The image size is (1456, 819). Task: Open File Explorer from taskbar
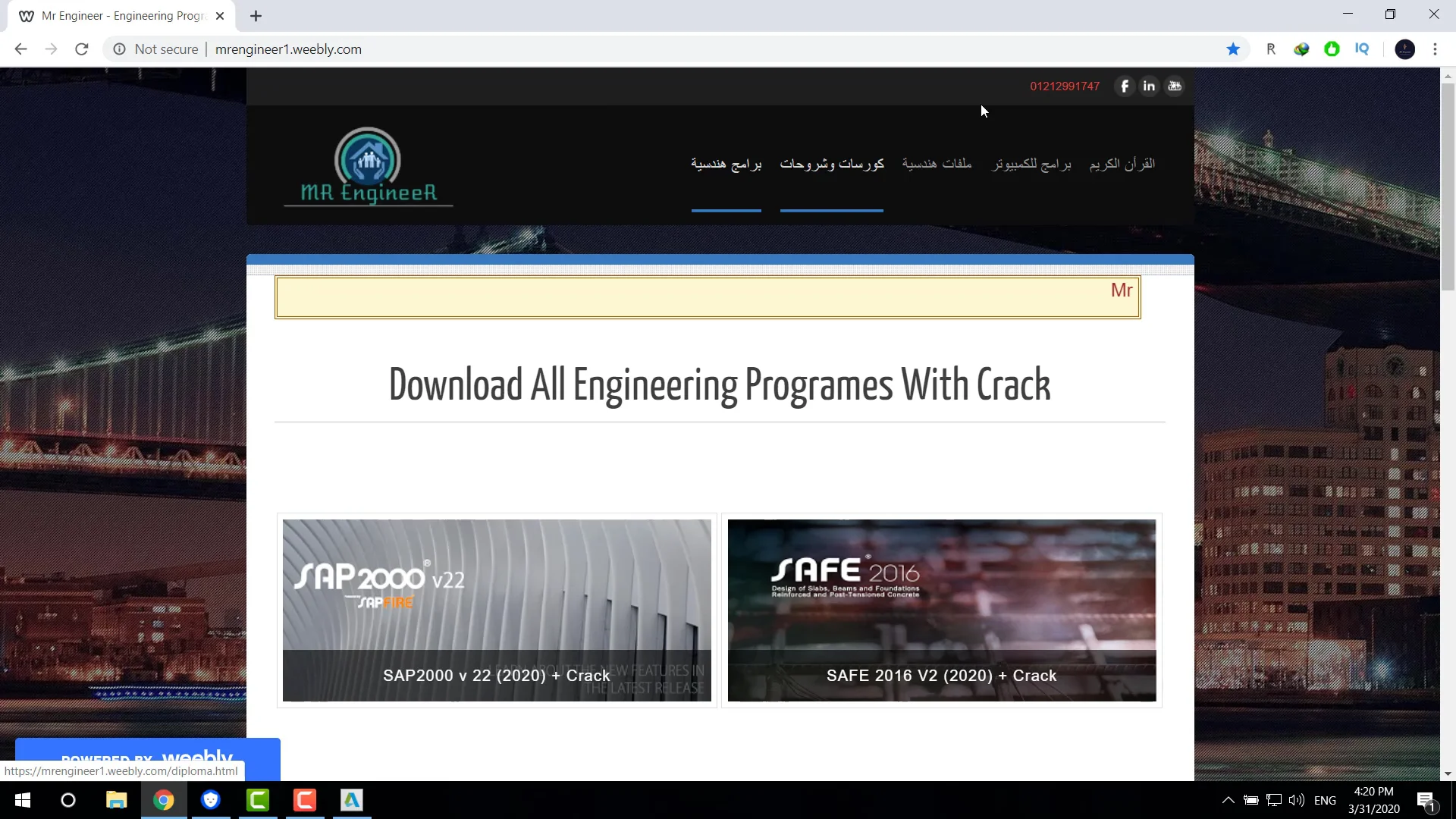(116, 800)
